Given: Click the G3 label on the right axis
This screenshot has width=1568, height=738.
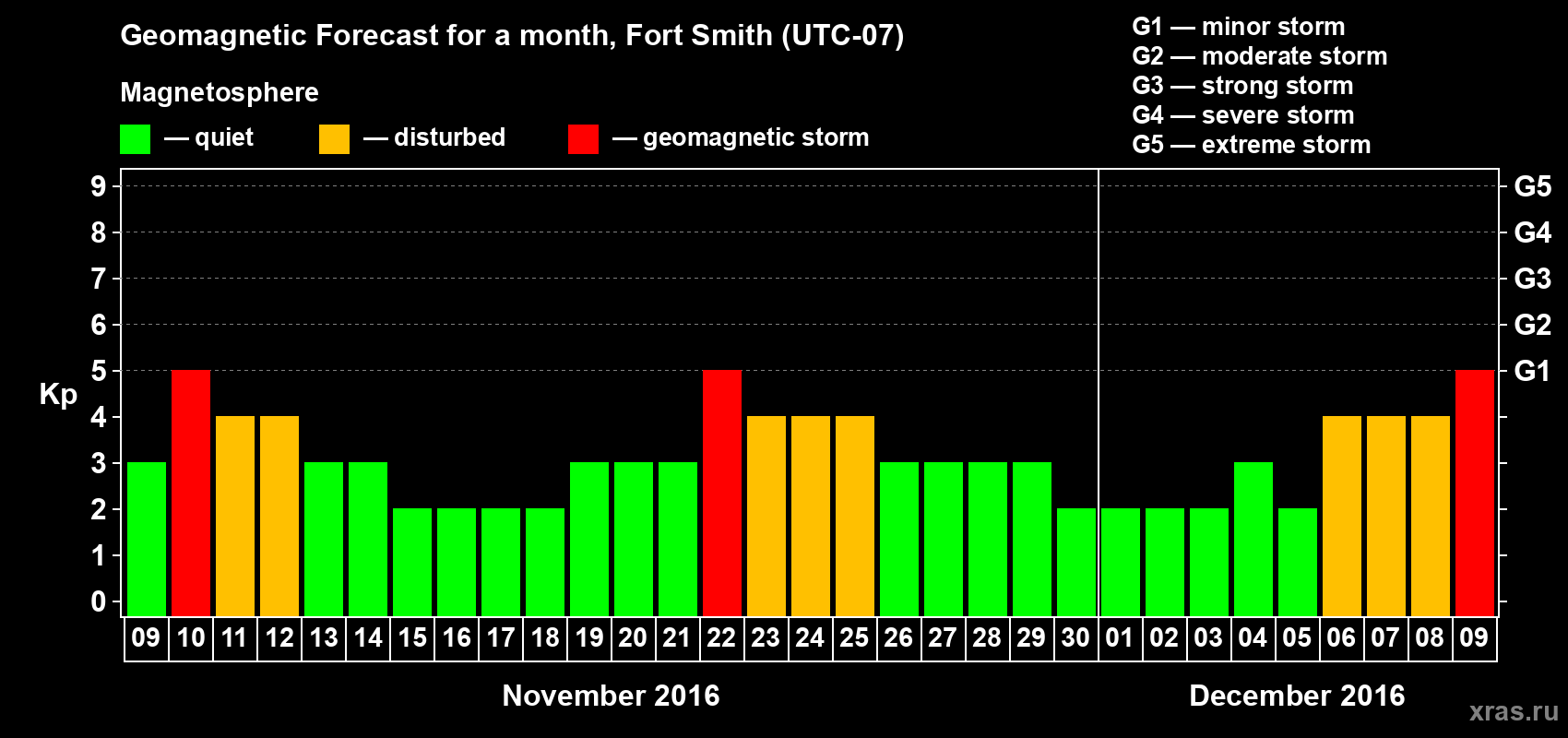Looking at the screenshot, I should point(1533,279).
